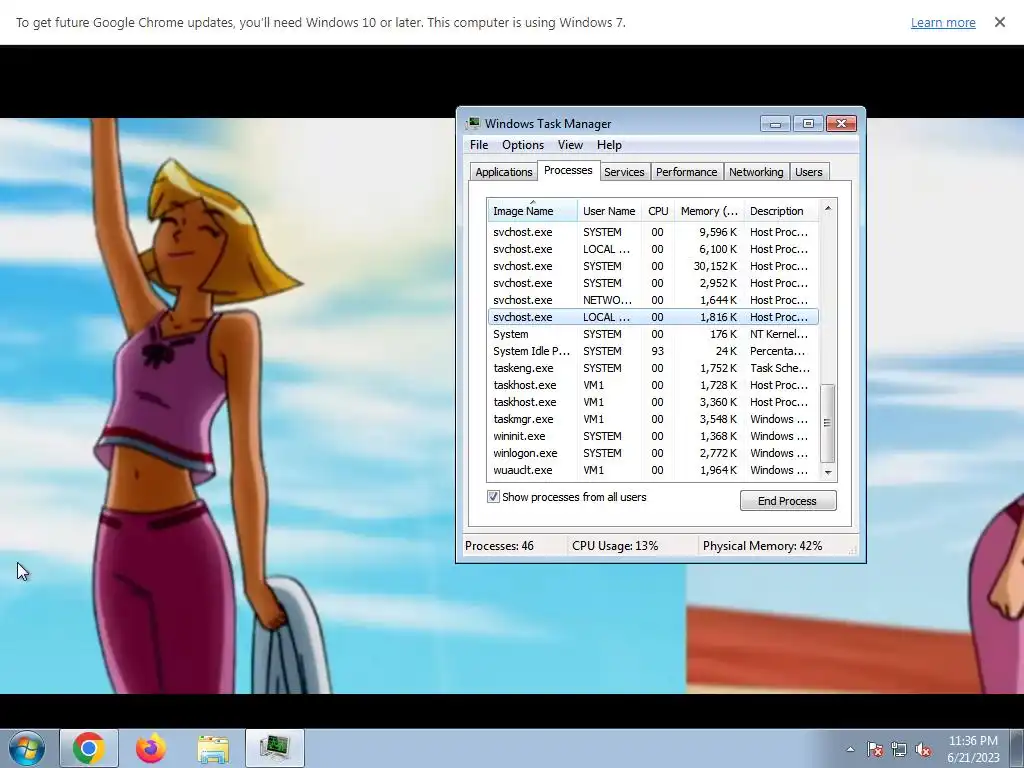Open the Action Center flag icon
This screenshot has width=1024, height=768.
[x=875, y=749]
